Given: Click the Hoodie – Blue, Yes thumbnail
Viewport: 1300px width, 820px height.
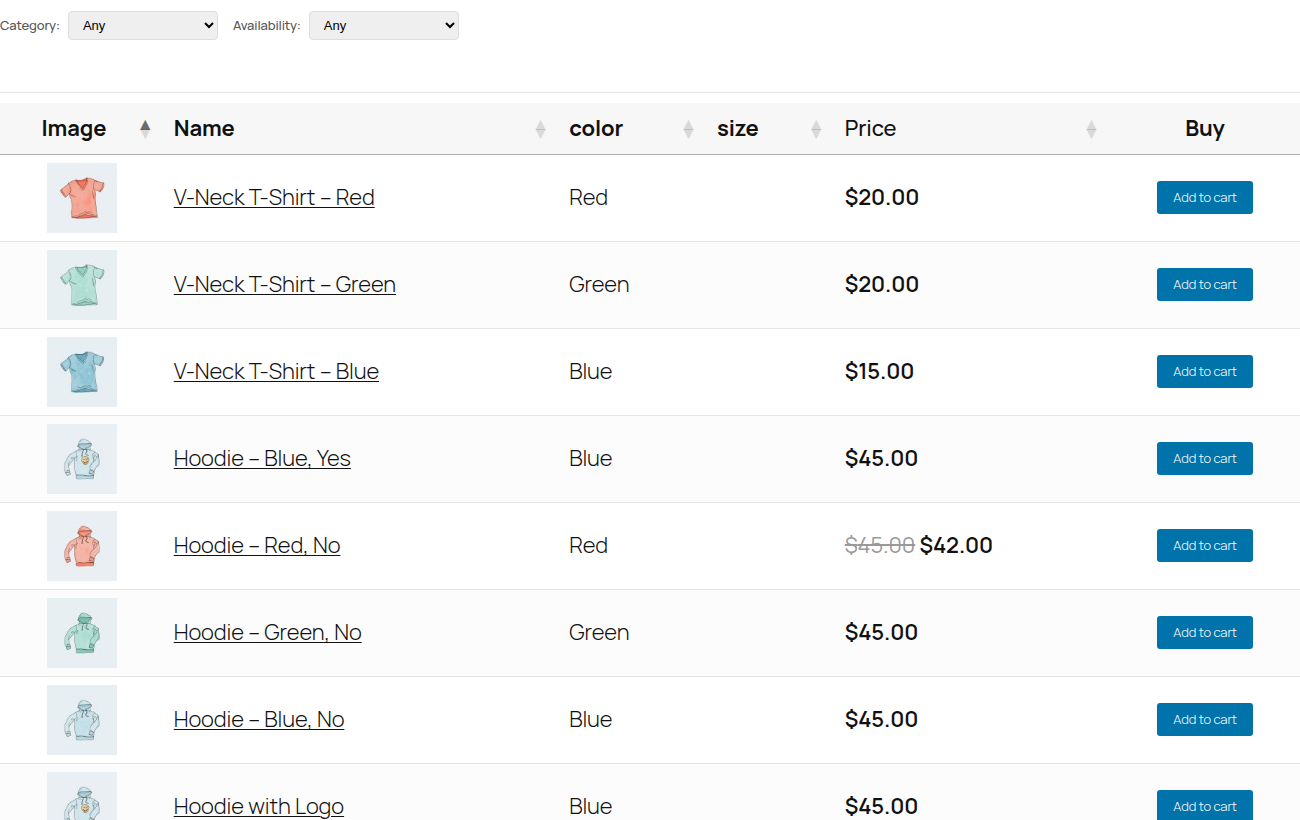Looking at the screenshot, I should (x=82, y=459).
